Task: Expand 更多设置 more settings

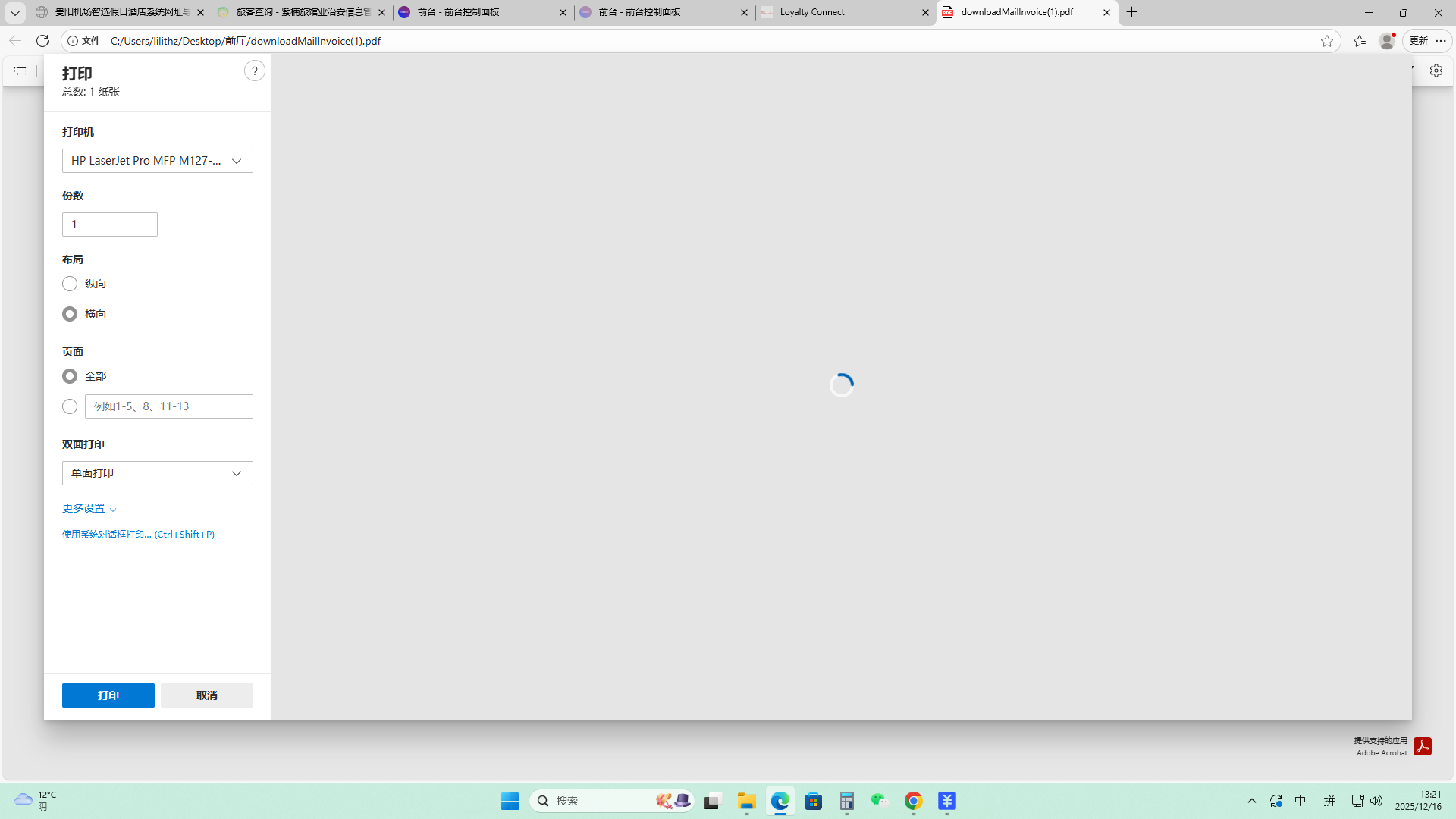Action: tap(89, 508)
